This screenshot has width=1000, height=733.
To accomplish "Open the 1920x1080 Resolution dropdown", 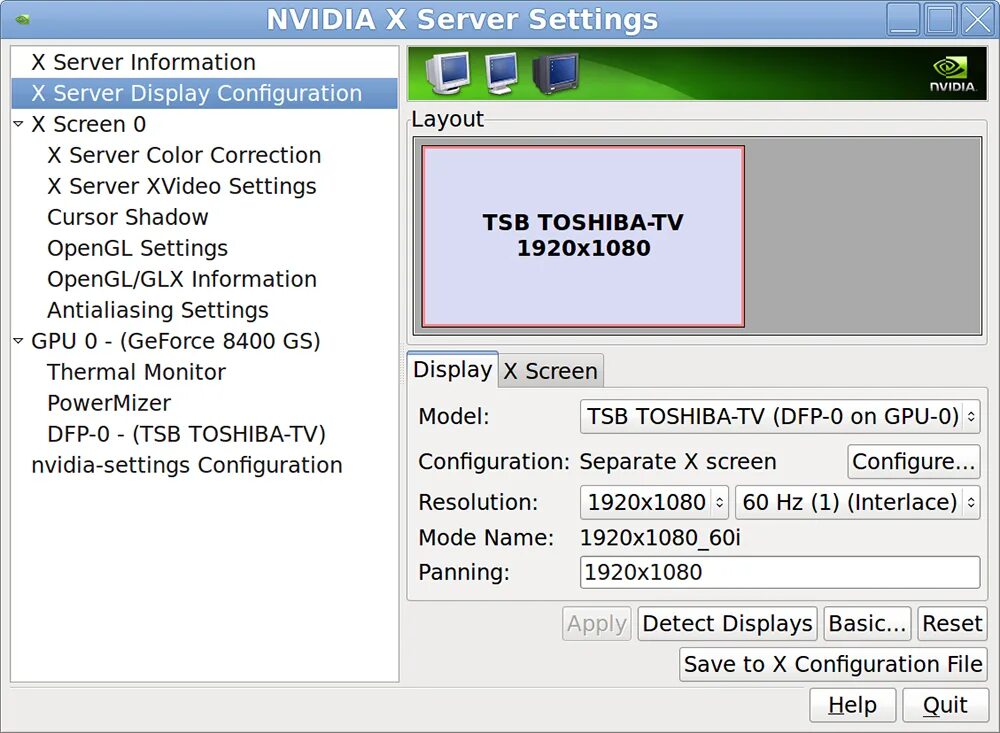I will 654,502.
